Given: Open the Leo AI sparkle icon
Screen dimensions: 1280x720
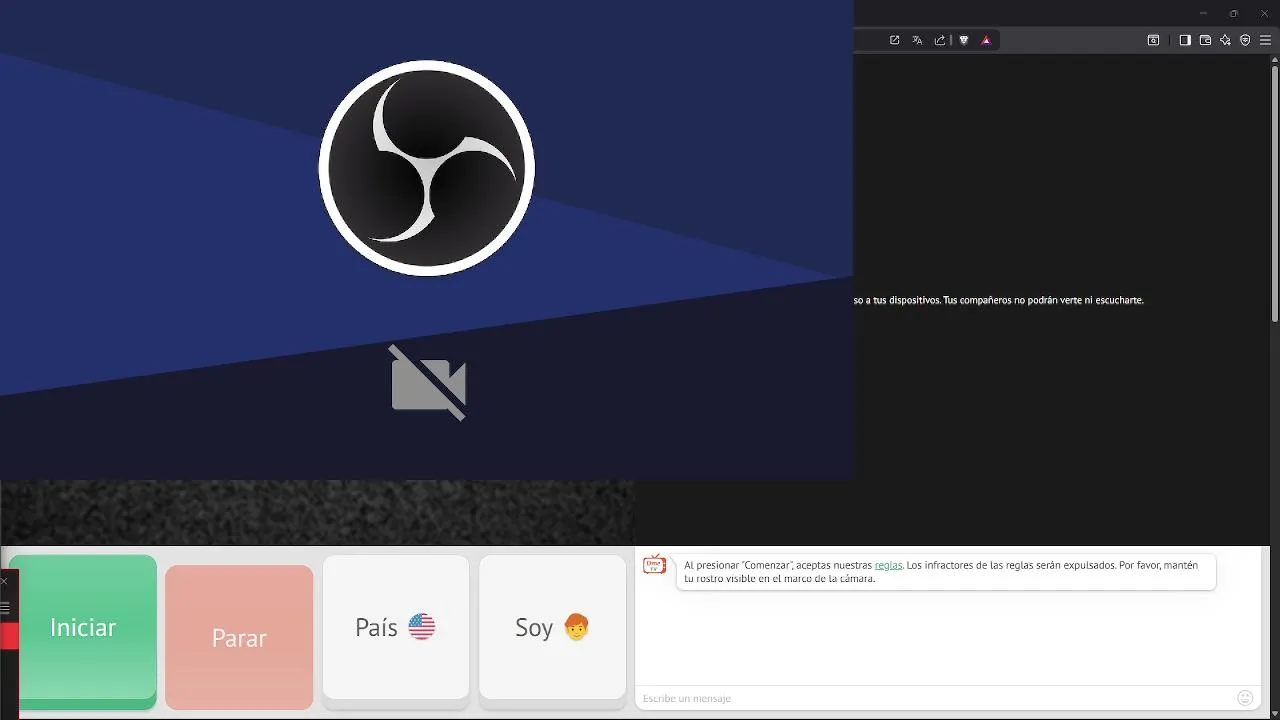Looking at the screenshot, I should [x=1225, y=40].
